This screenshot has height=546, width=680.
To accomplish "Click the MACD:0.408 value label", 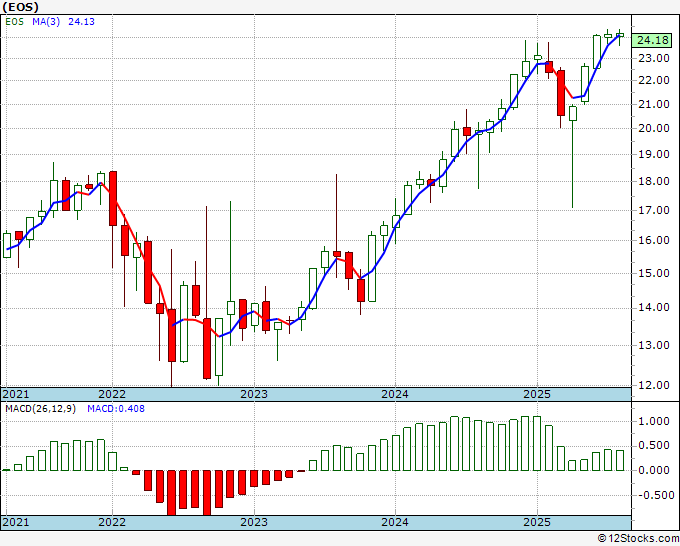I will 116,409.
